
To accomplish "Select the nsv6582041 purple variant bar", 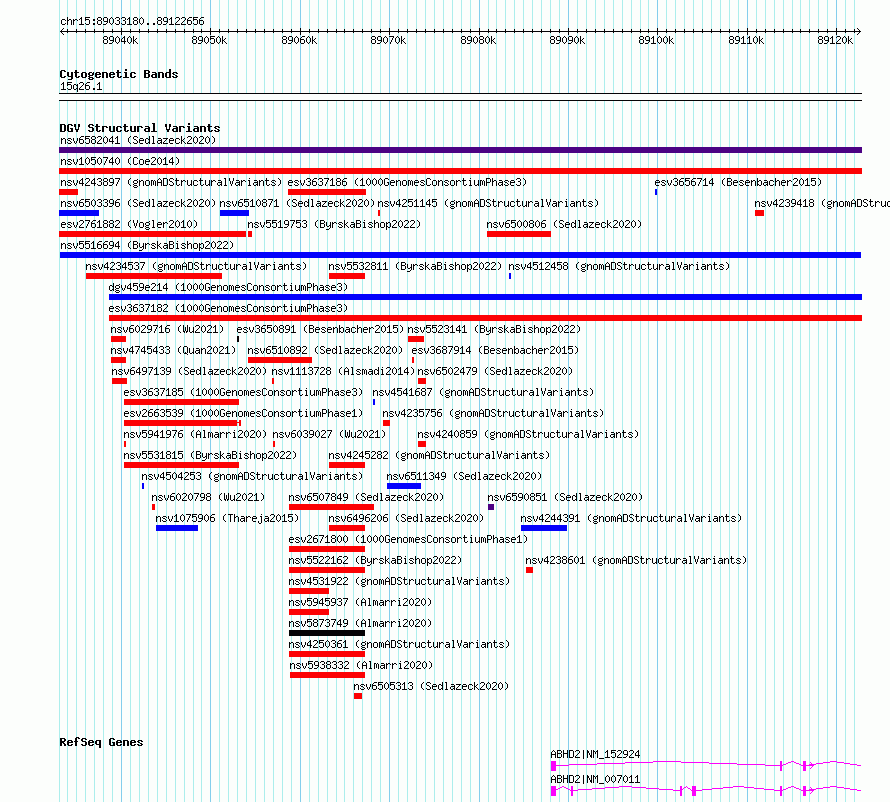I will coord(460,150).
